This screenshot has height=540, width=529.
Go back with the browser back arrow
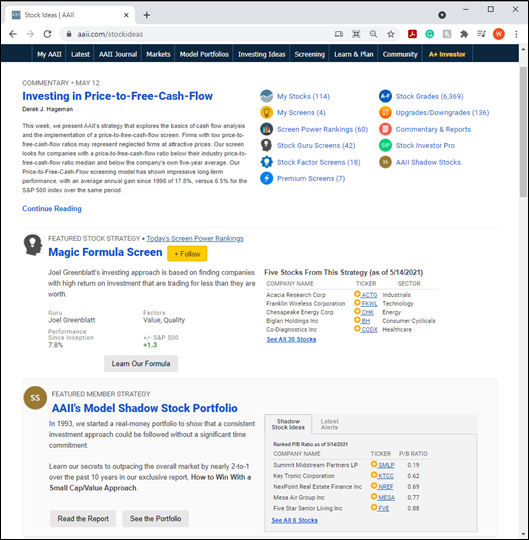[x=13, y=34]
